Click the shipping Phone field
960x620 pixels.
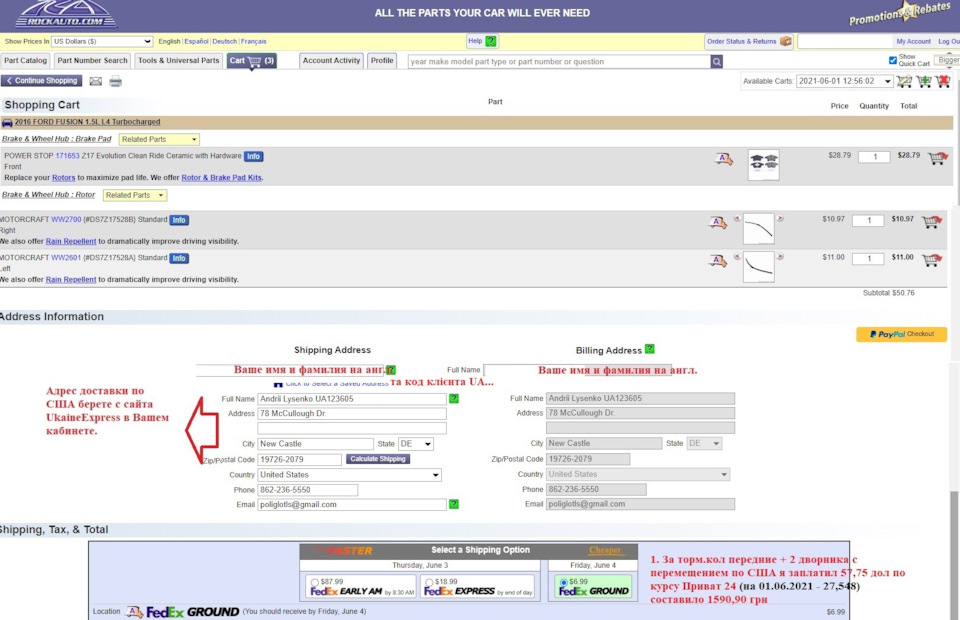[307, 490]
